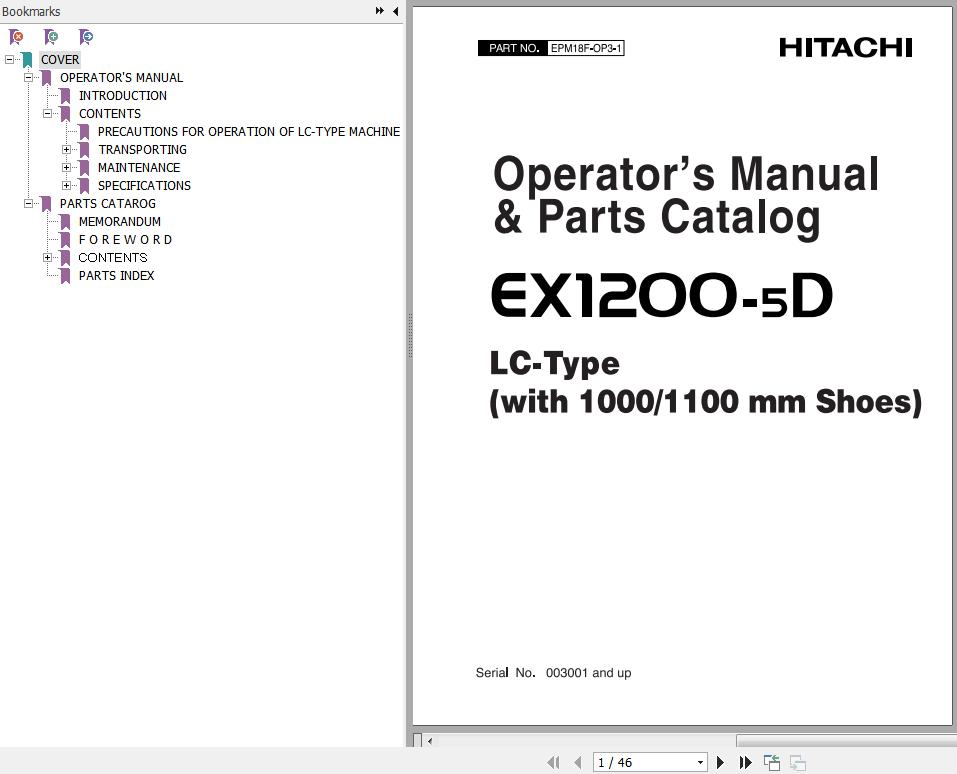Select the COVER bookmark
957x774 pixels.
(60, 60)
